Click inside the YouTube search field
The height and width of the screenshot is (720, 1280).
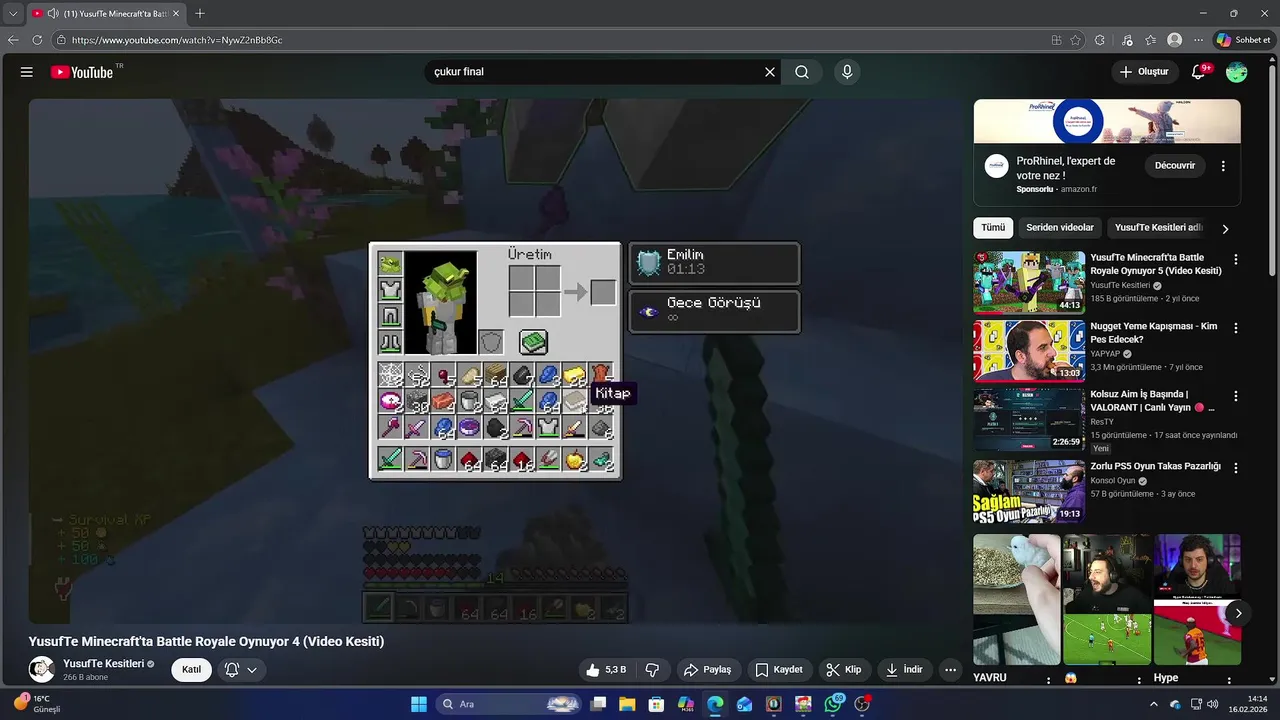click(595, 72)
